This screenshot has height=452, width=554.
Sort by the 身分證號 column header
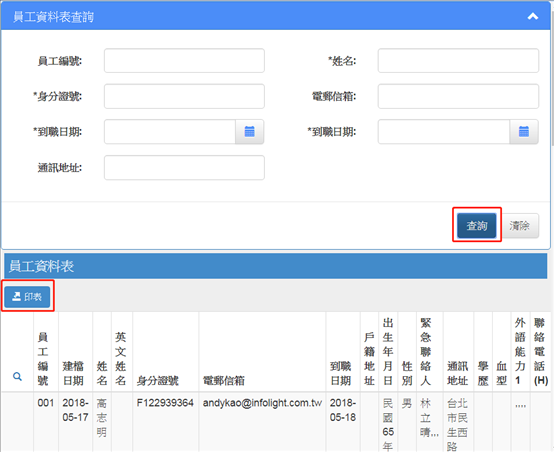[x=158, y=381]
